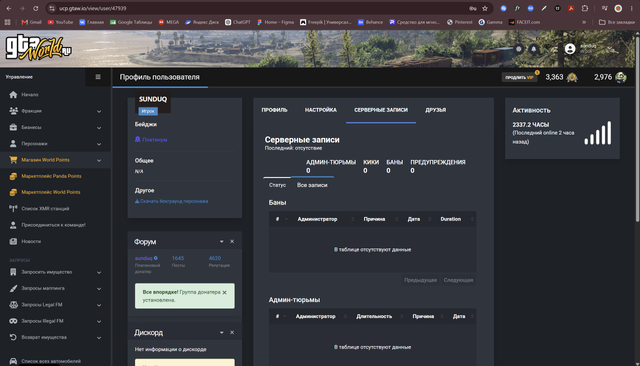Screen dimensions: 640x366
Task: Open user account dropdown in header
Action: [609, 49]
